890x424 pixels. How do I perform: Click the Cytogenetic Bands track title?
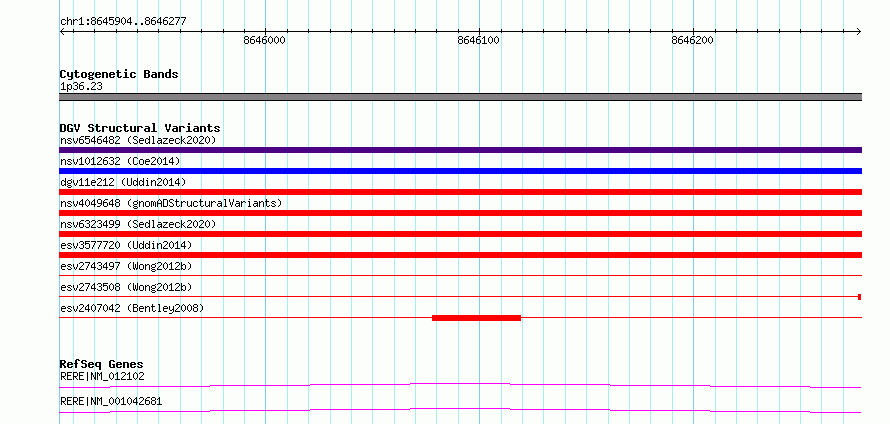(x=119, y=74)
